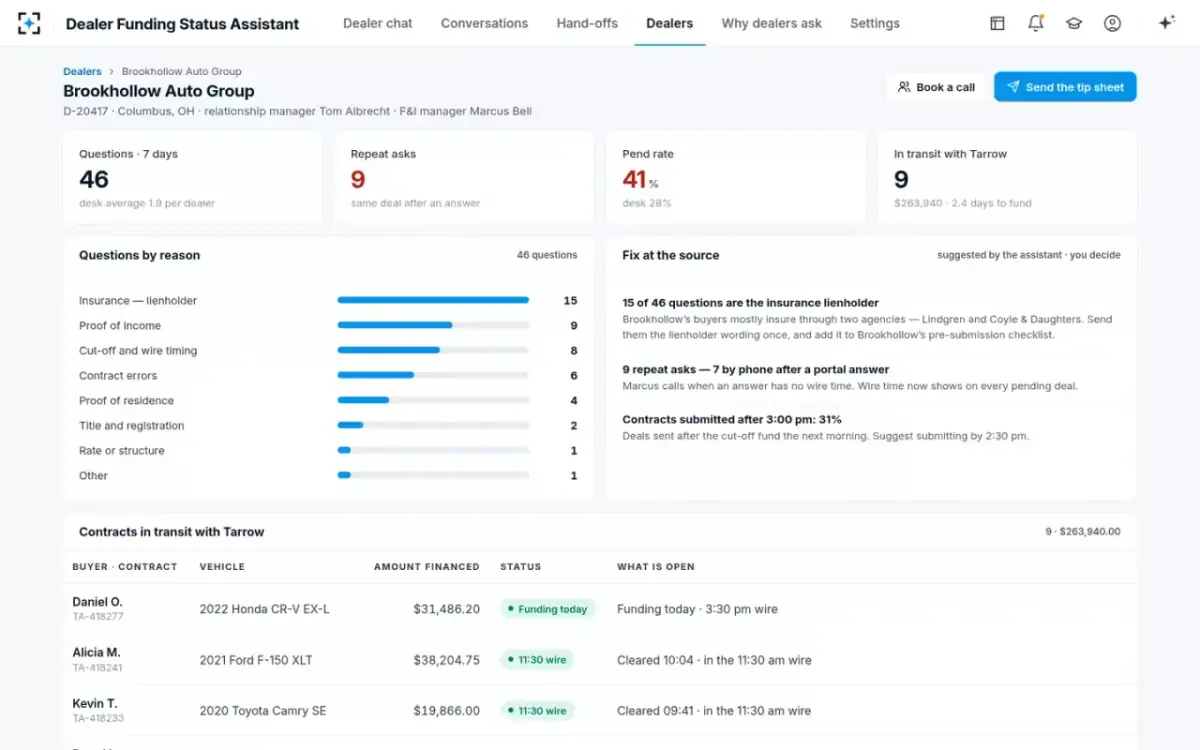Screen dimensions: 1200x750
Task: Click Contracts submitted after 3:00 pm heading
Action: tap(732, 420)
